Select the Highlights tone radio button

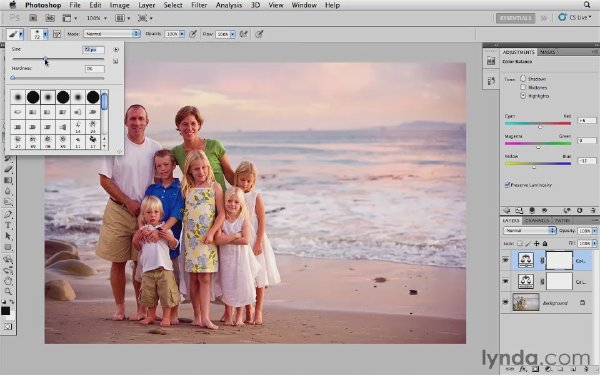coord(523,96)
